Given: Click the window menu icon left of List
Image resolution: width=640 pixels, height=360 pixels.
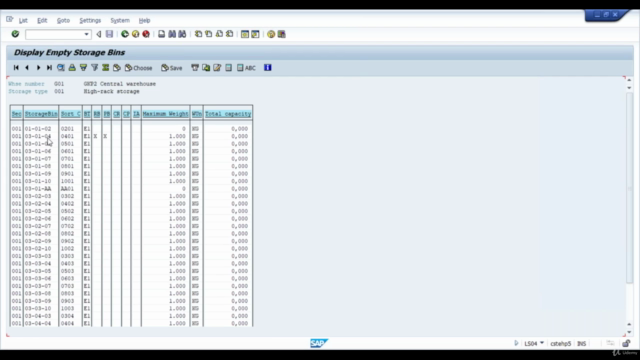Looking at the screenshot, I should (x=9, y=19).
